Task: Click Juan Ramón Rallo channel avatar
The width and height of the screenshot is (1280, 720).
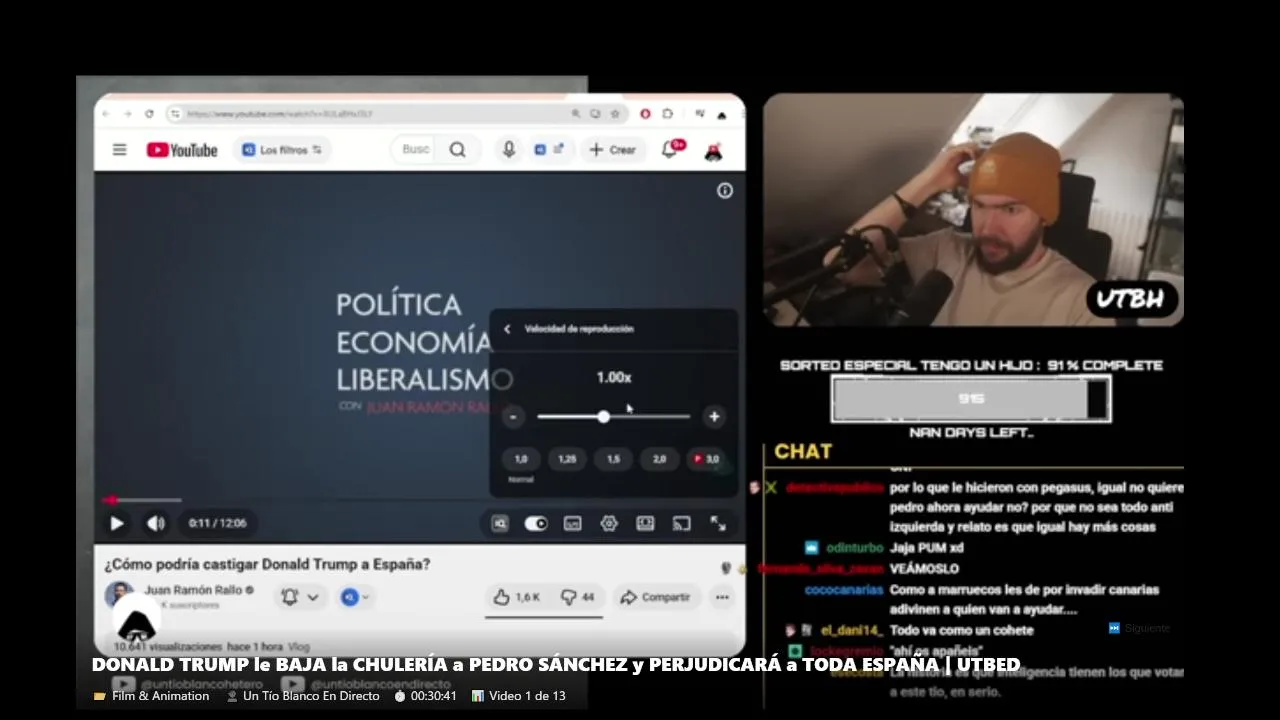Action: tap(119, 594)
